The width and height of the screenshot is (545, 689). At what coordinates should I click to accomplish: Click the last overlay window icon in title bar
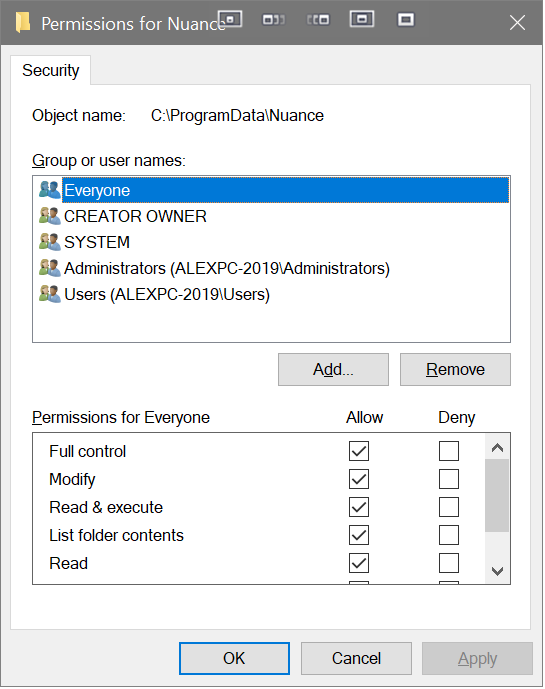tap(406, 20)
